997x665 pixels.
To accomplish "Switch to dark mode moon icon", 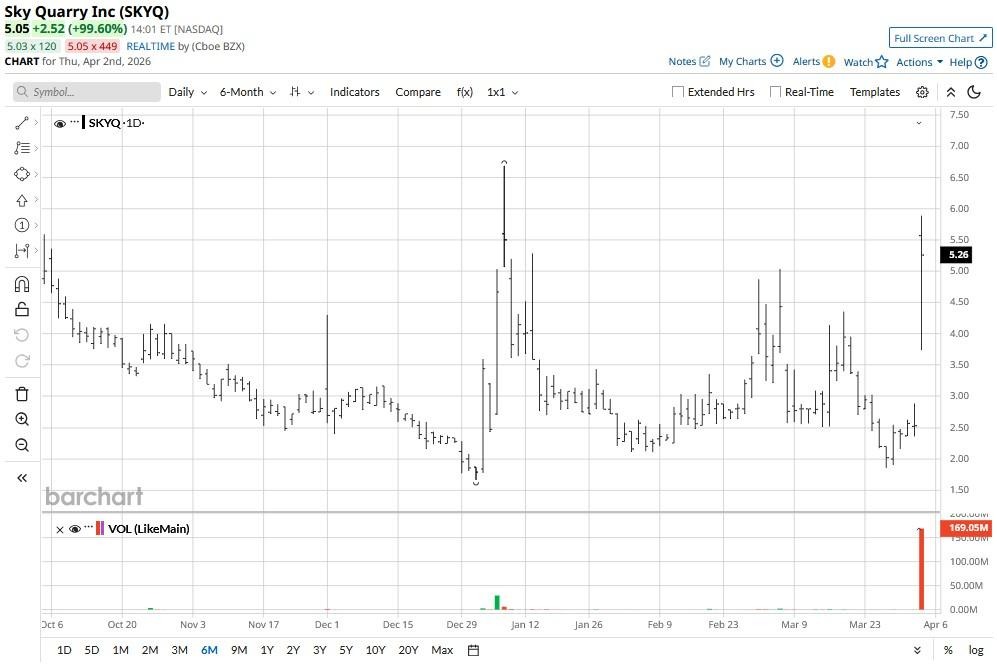I will tap(973, 92).
